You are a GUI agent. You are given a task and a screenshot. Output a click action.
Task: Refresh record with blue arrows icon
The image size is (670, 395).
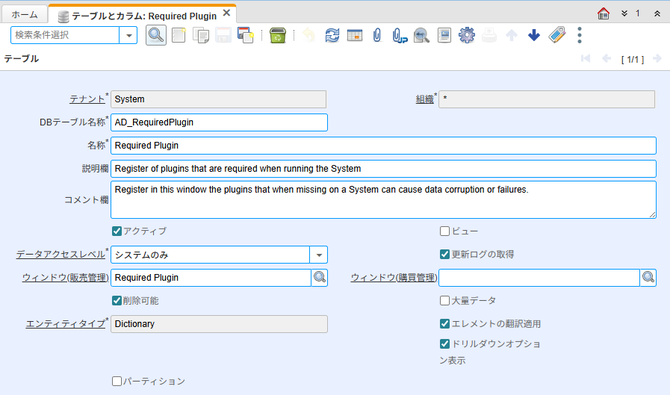tap(332, 35)
